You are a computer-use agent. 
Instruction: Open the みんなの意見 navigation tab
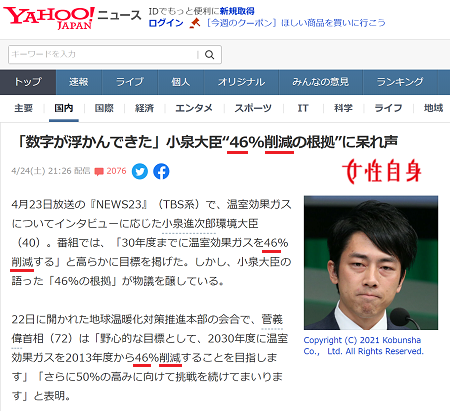click(320, 82)
